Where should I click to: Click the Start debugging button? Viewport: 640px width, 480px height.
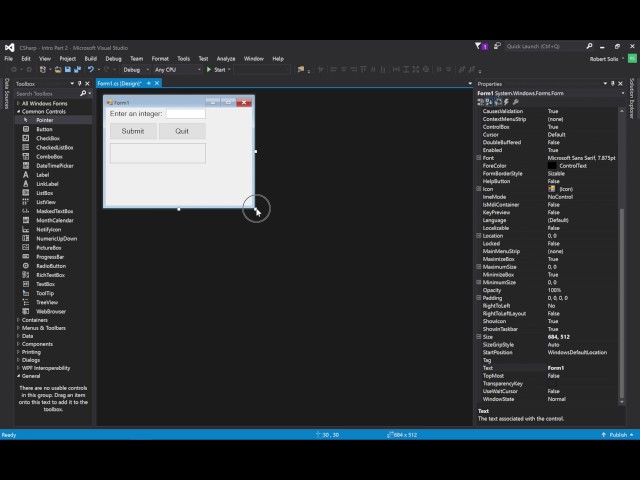click(218, 70)
